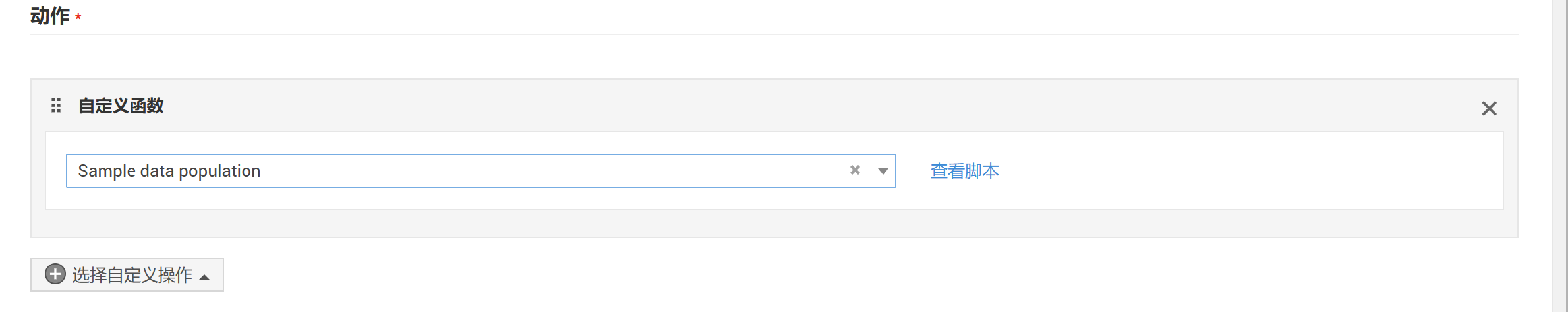Expand the function dropdown arrow

[x=883, y=172]
